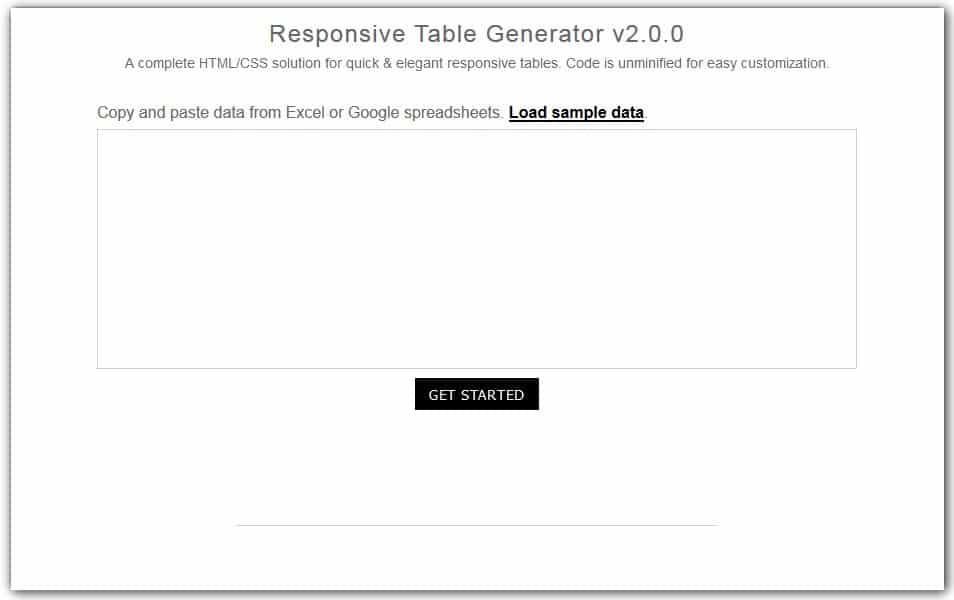Click the horizontal divider near the bottom
This screenshot has width=954, height=600.
click(476, 524)
